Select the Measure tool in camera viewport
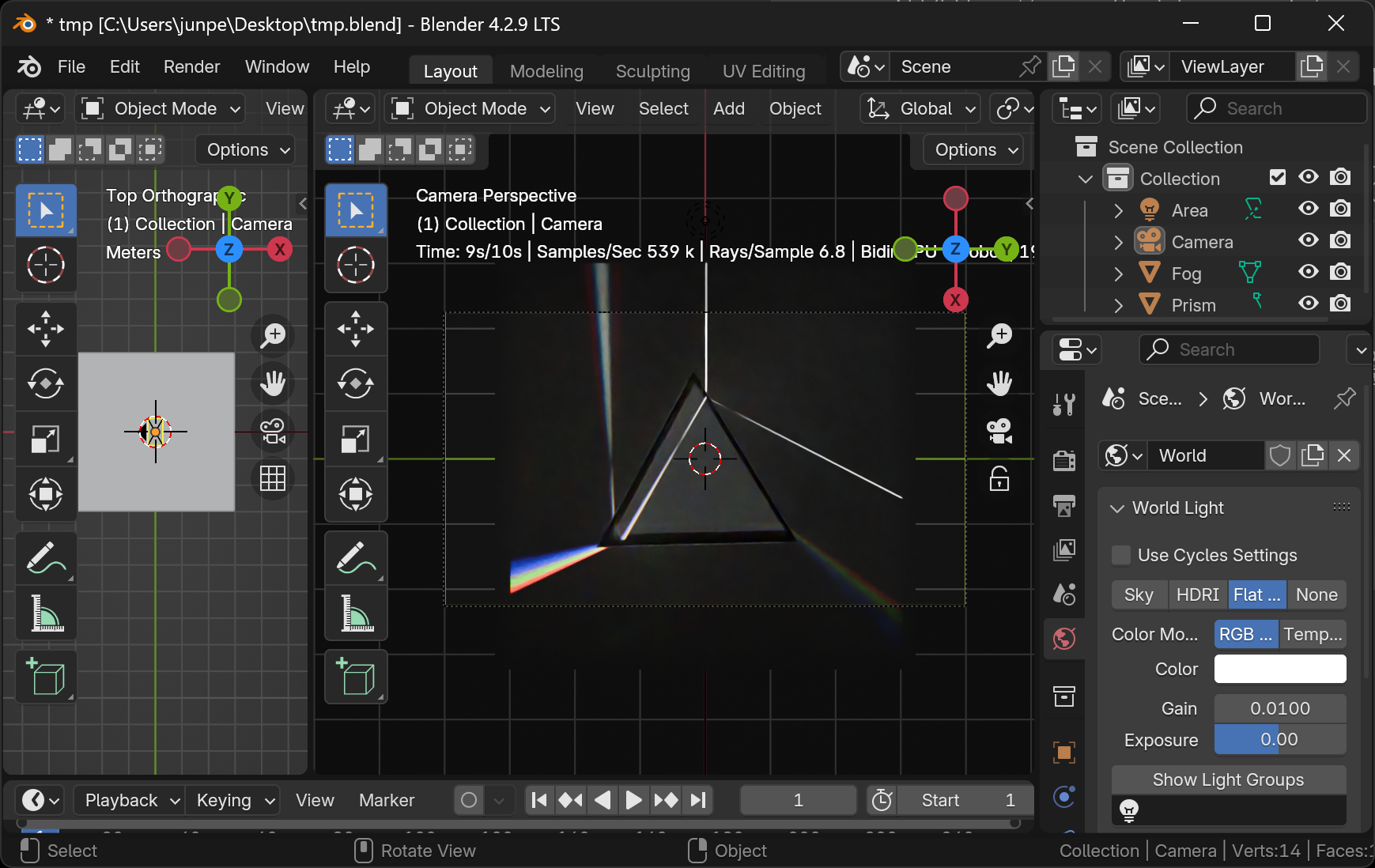The width and height of the screenshot is (1375, 868). (356, 613)
